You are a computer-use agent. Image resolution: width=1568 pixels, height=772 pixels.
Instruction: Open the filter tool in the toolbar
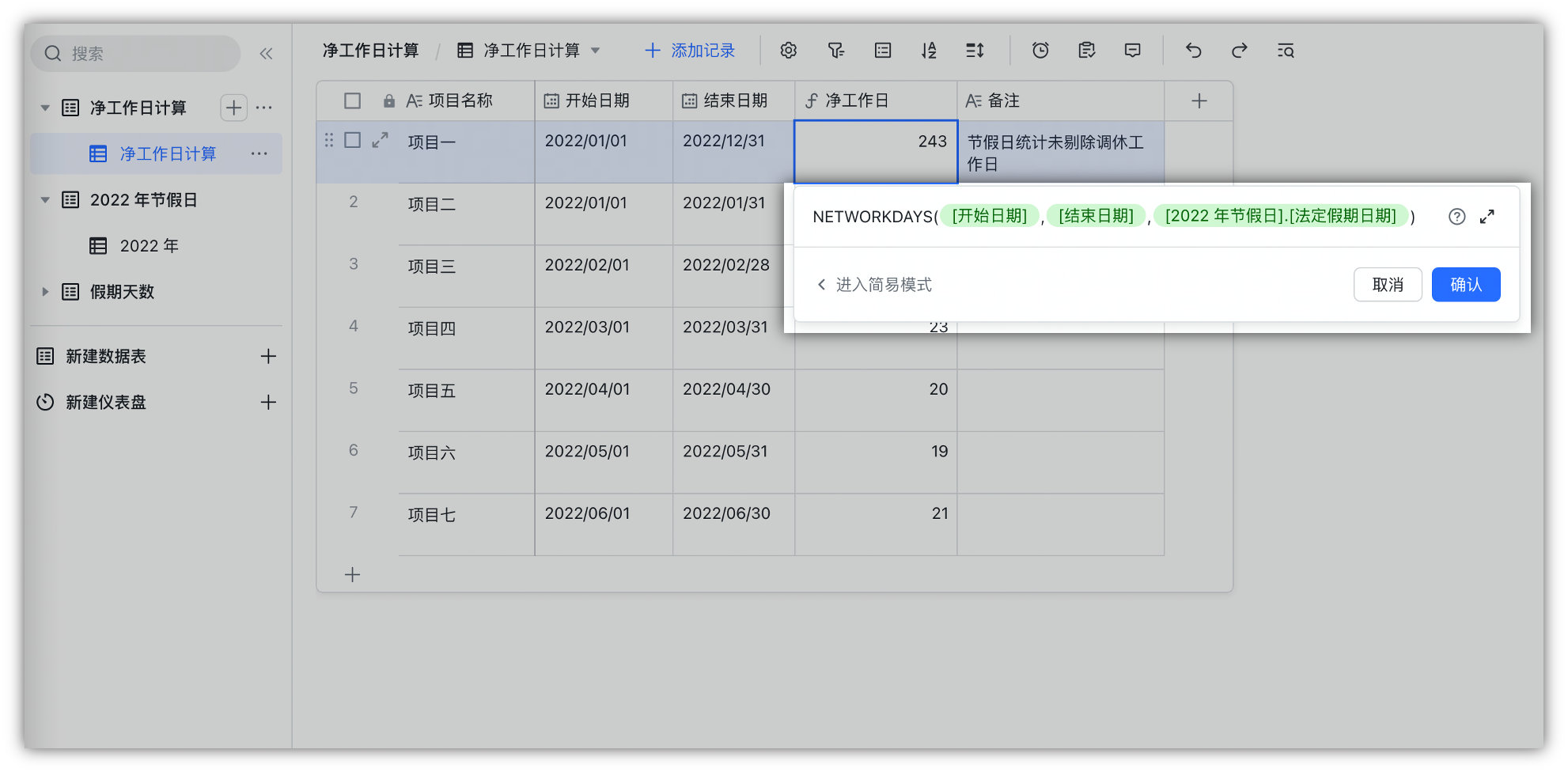835,50
